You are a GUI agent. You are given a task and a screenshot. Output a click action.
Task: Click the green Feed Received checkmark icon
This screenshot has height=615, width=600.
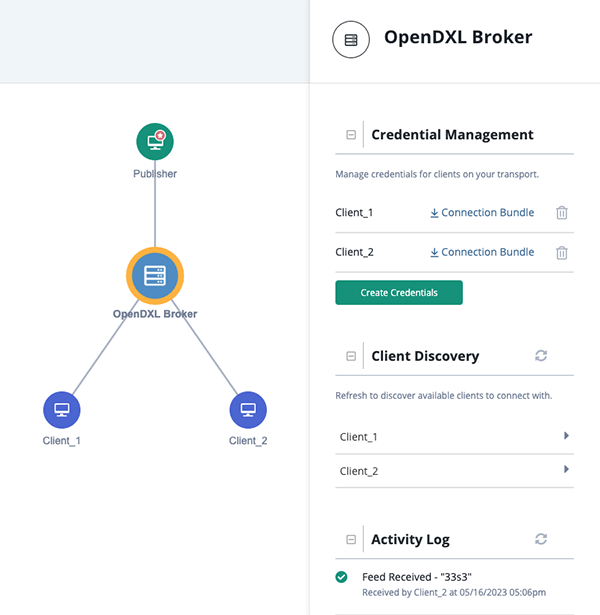pyautogui.click(x=341, y=577)
